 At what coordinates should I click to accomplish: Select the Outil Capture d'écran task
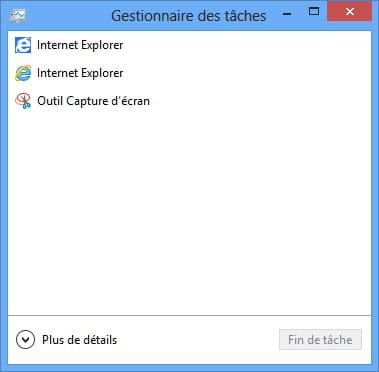(x=93, y=101)
